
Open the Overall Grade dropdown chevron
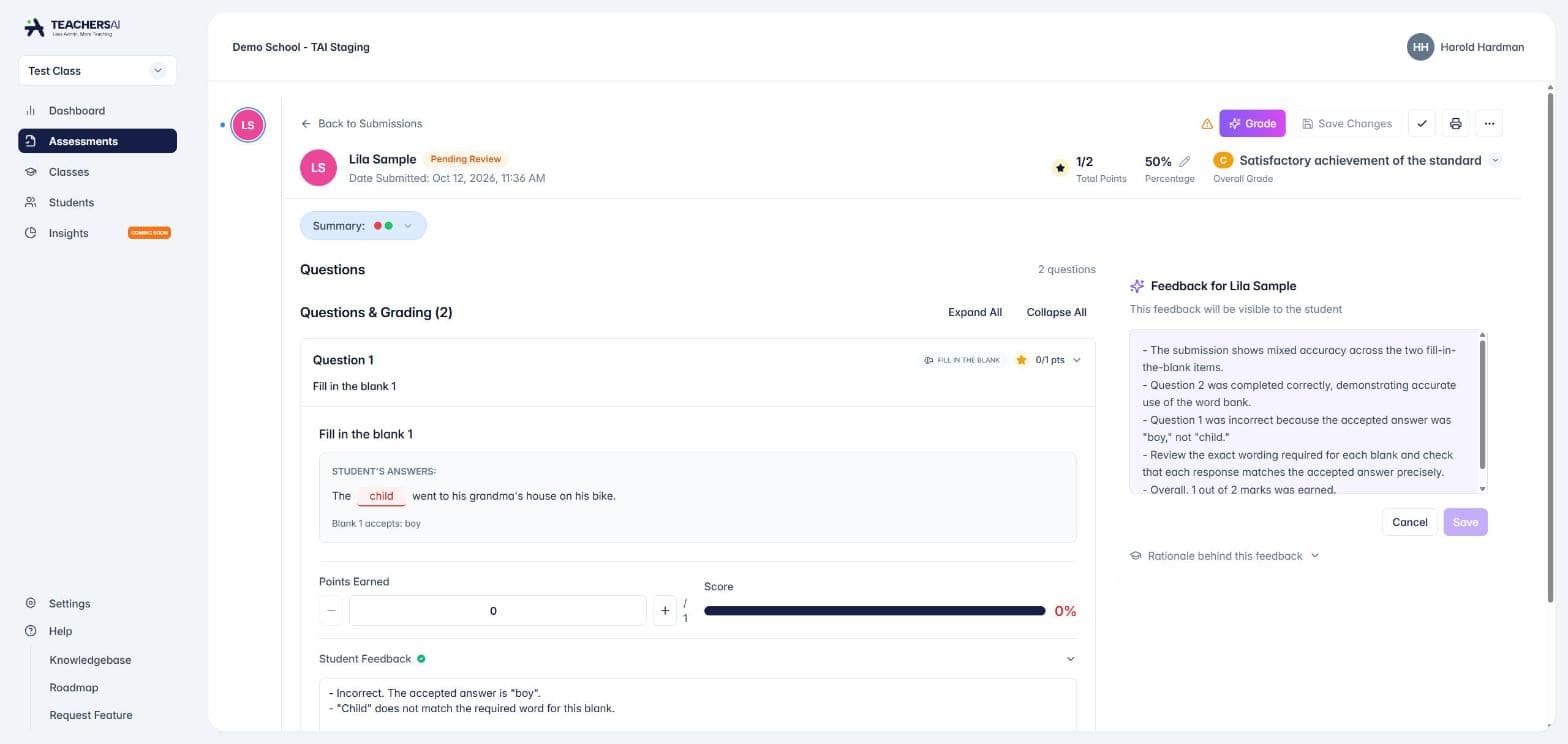click(x=1495, y=160)
